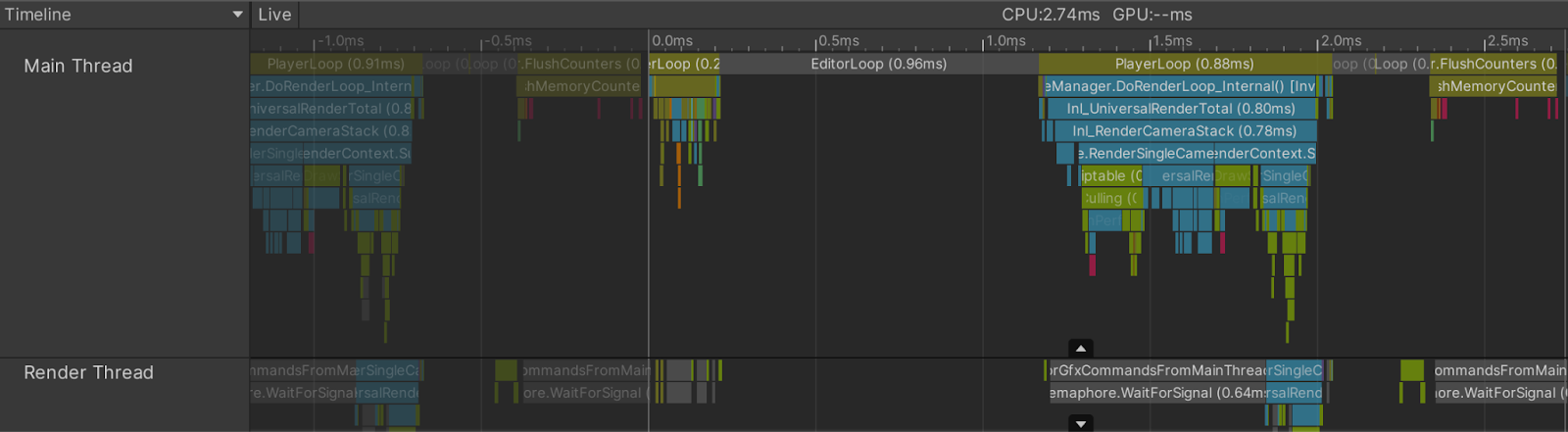The width and height of the screenshot is (1568, 432).
Task: Expand Render Thread with down arrow
Action: point(1080,423)
